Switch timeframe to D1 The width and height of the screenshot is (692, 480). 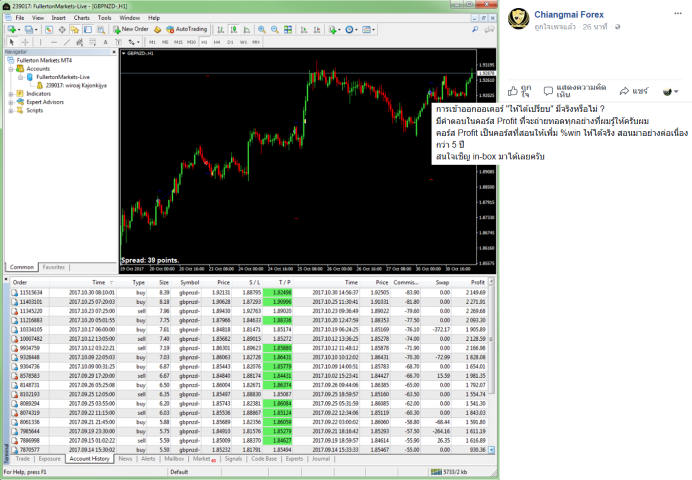coord(230,42)
